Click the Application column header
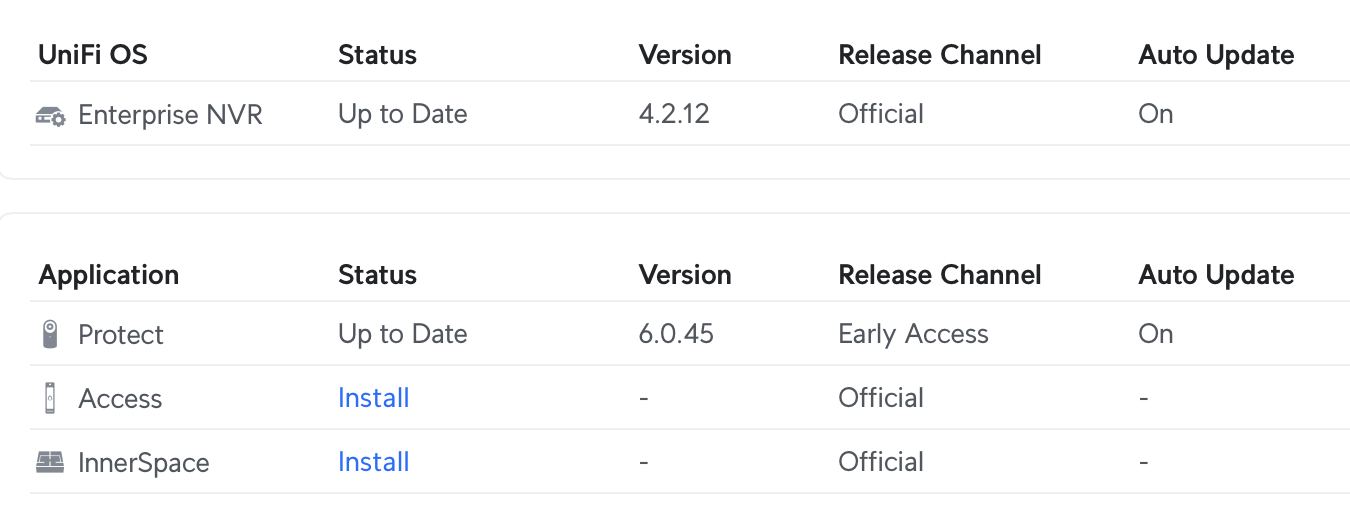This screenshot has height=514, width=1350. click(x=109, y=275)
